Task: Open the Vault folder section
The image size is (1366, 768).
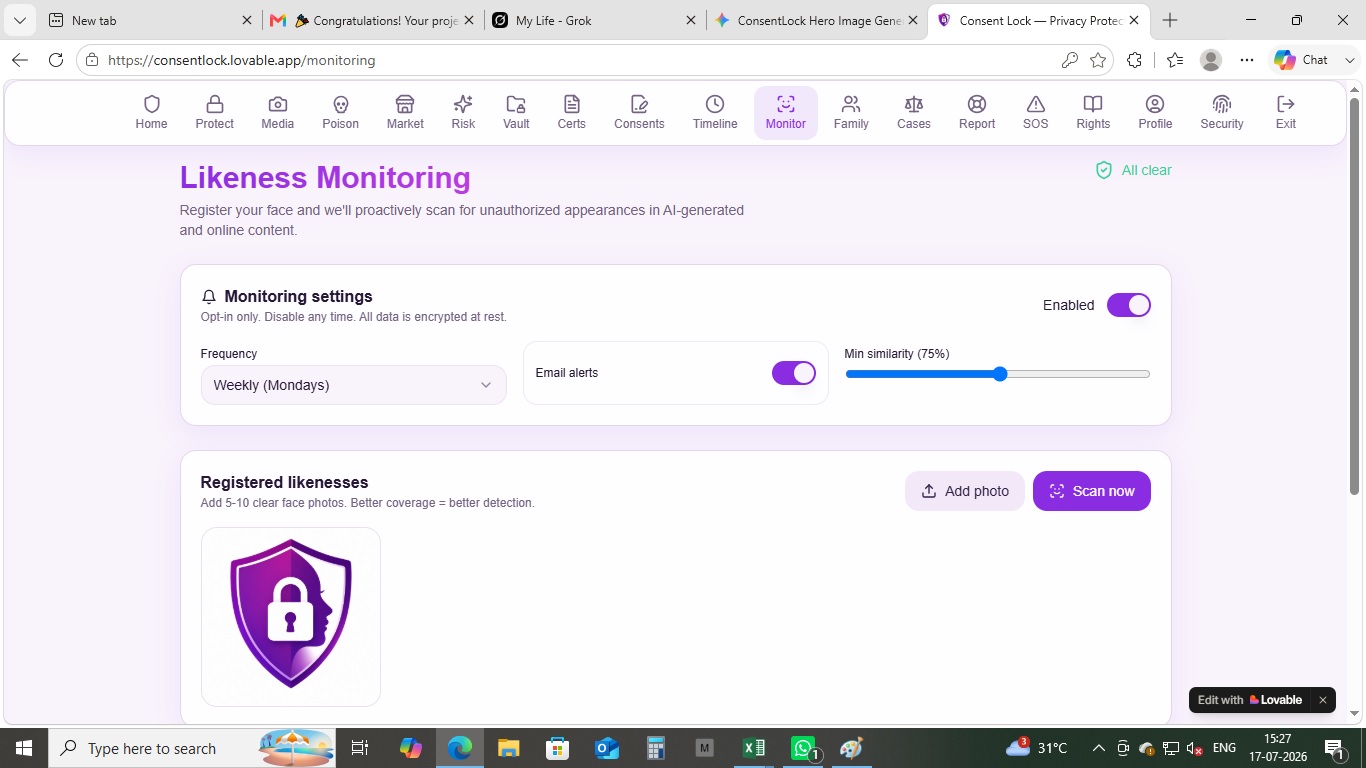Action: (516, 112)
